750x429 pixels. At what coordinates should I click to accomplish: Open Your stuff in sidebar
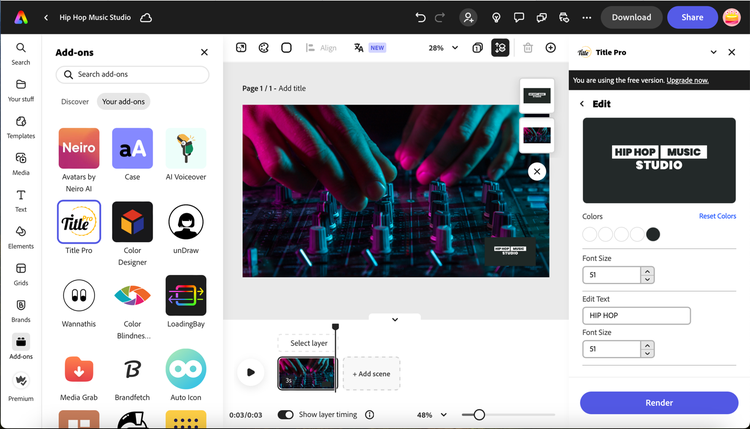(x=21, y=90)
